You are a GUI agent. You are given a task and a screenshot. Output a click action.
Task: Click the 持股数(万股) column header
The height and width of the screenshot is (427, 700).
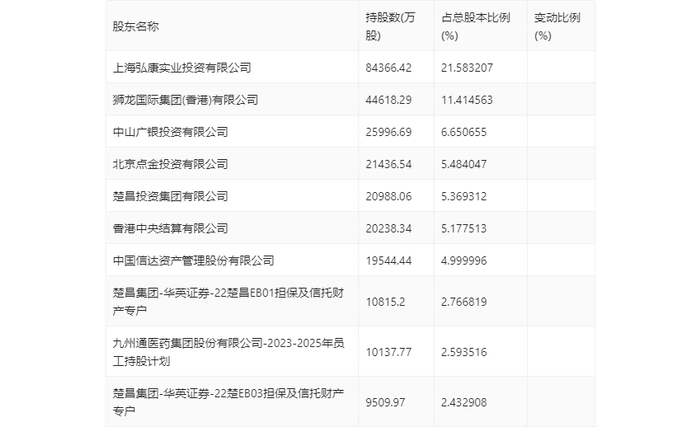pyautogui.click(x=390, y=26)
